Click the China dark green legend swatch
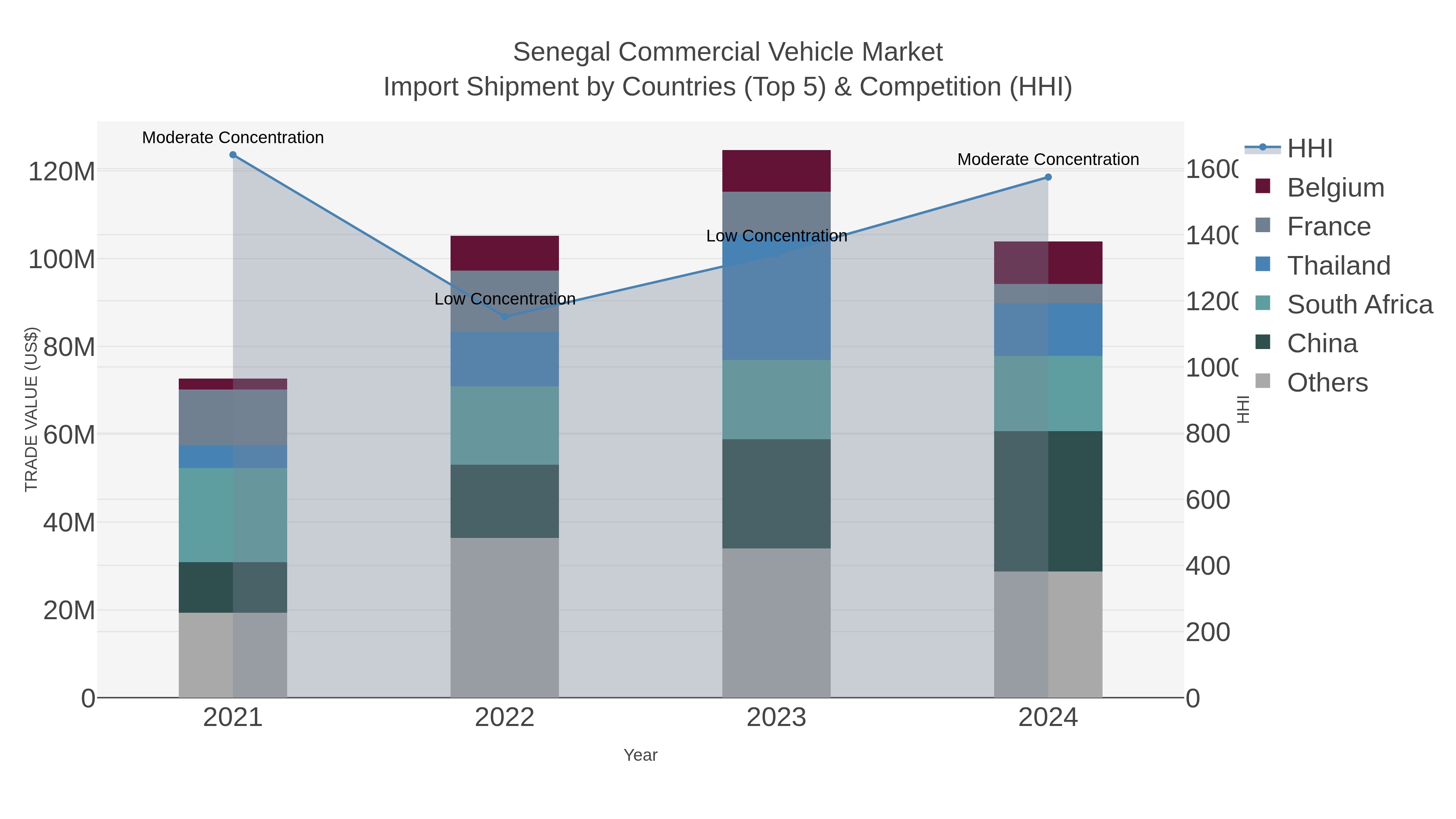 1263,342
